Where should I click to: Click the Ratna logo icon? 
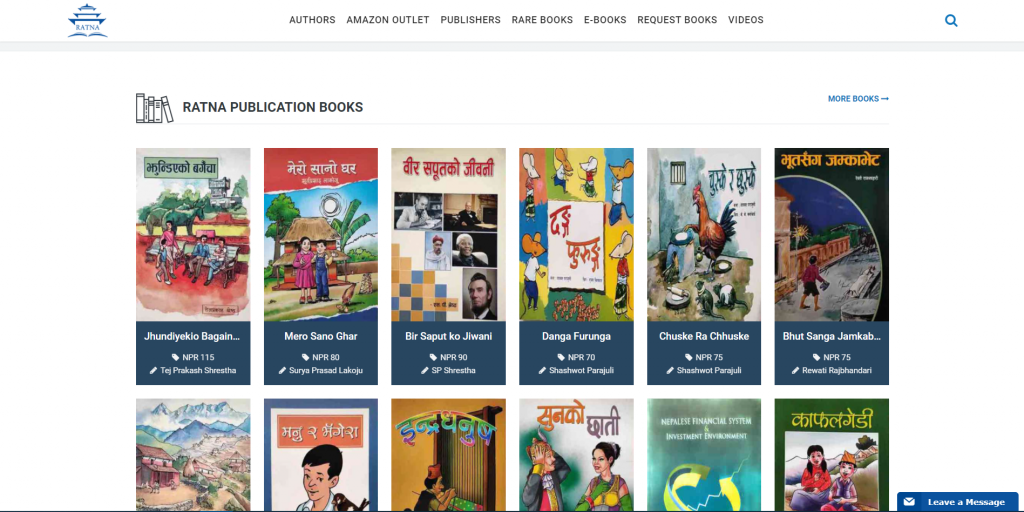coord(88,20)
